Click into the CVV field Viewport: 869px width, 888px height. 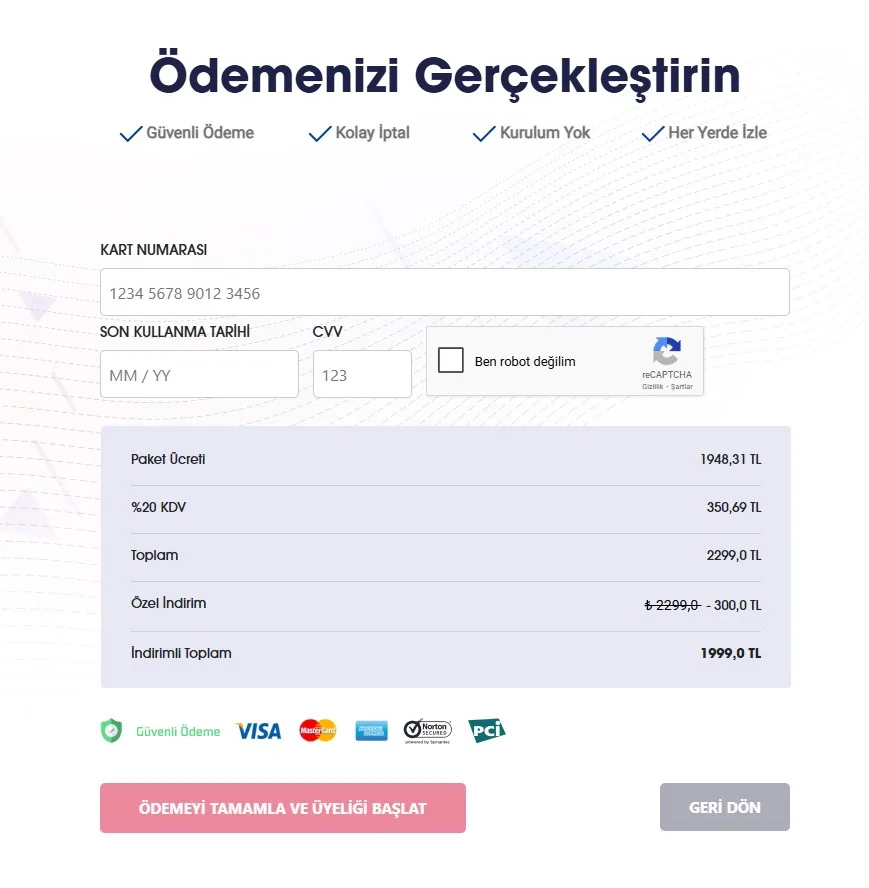pos(362,375)
